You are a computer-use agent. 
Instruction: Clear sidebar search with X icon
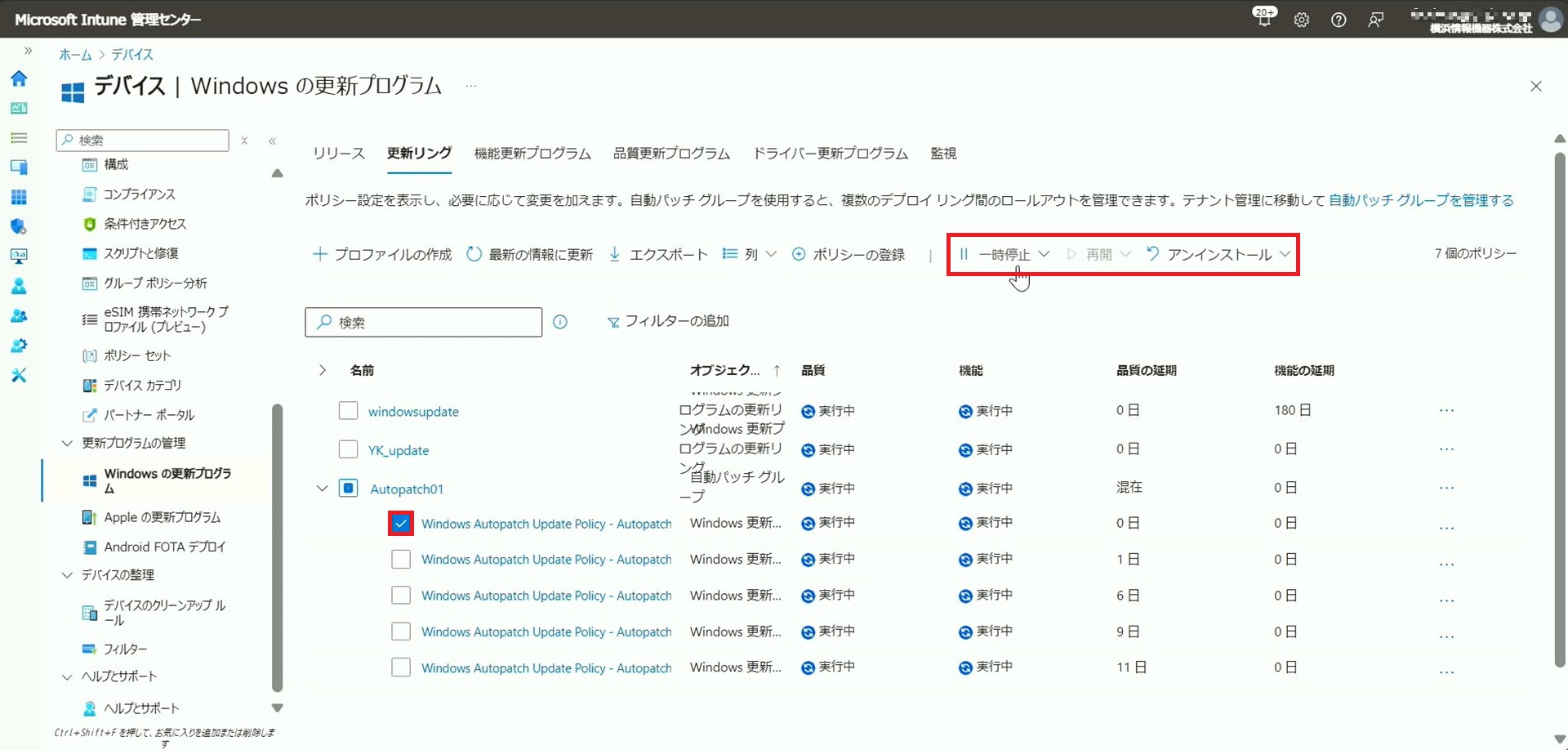coord(244,141)
